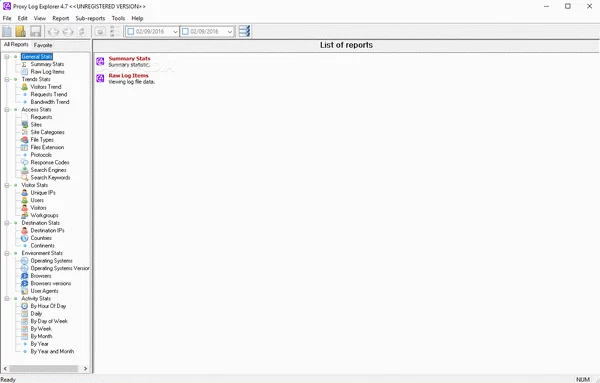Click the tree panel horizontal scrollbar thumb
This screenshot has height=383, width=600.
pyautogui.click(x=44, y=368)
